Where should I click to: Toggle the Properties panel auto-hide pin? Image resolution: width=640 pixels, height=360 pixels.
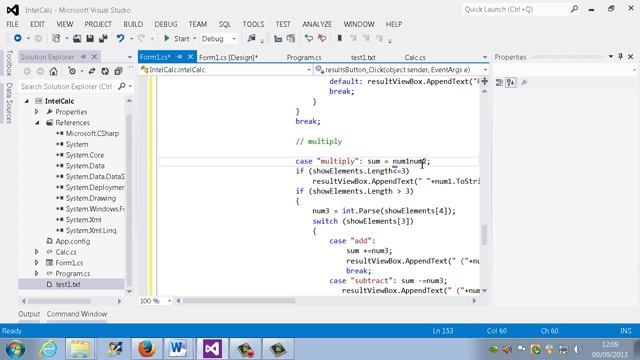(x=620, y=57)
